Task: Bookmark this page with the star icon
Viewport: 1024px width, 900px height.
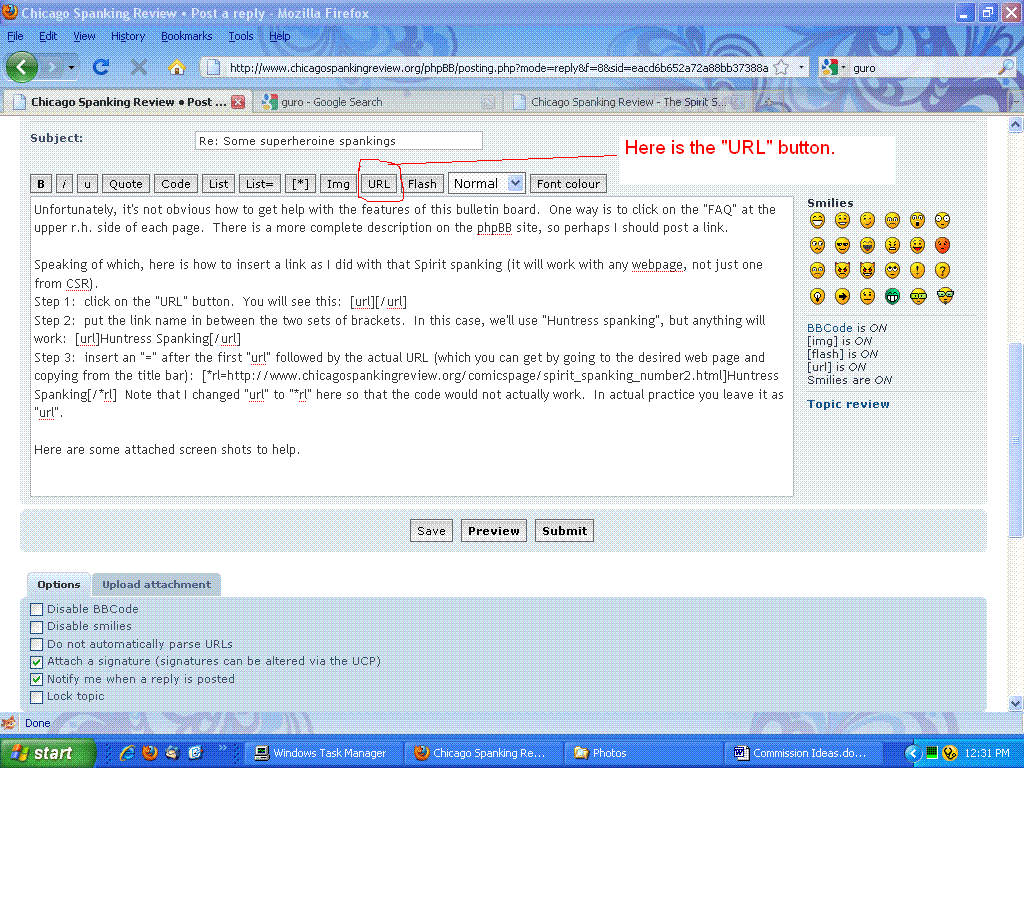Action: pyautogui.click(x=781, y=67)
